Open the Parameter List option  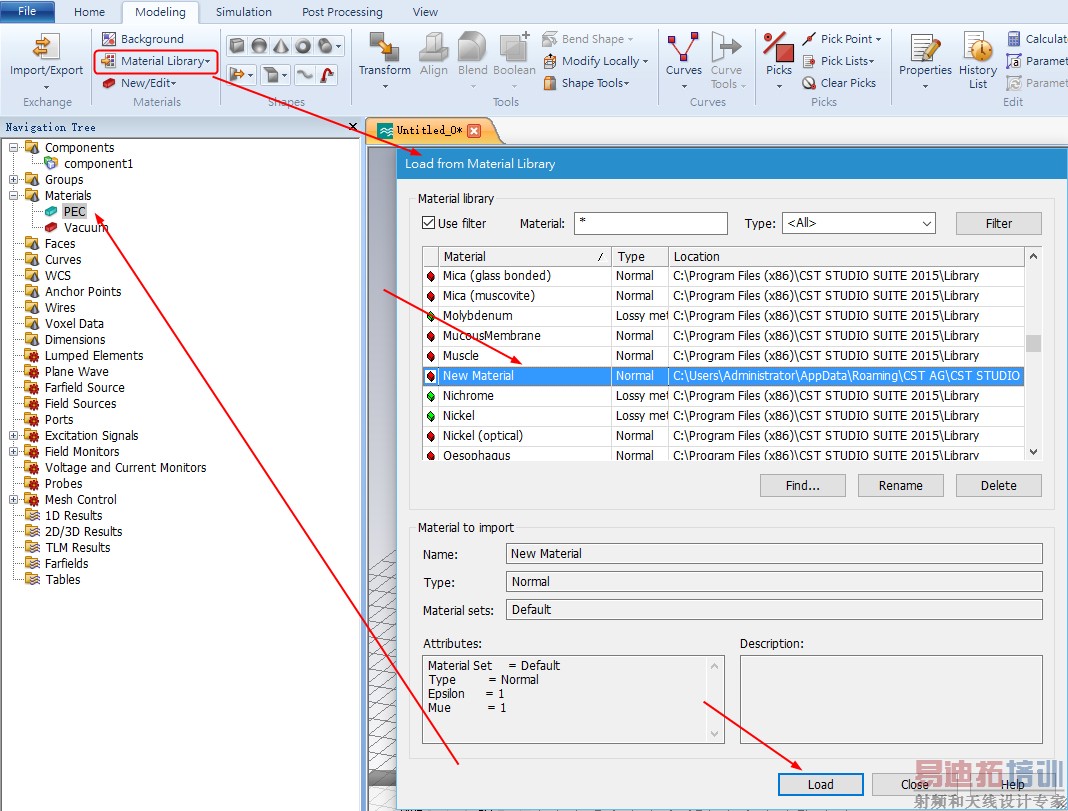click(x=1037, y=61)
